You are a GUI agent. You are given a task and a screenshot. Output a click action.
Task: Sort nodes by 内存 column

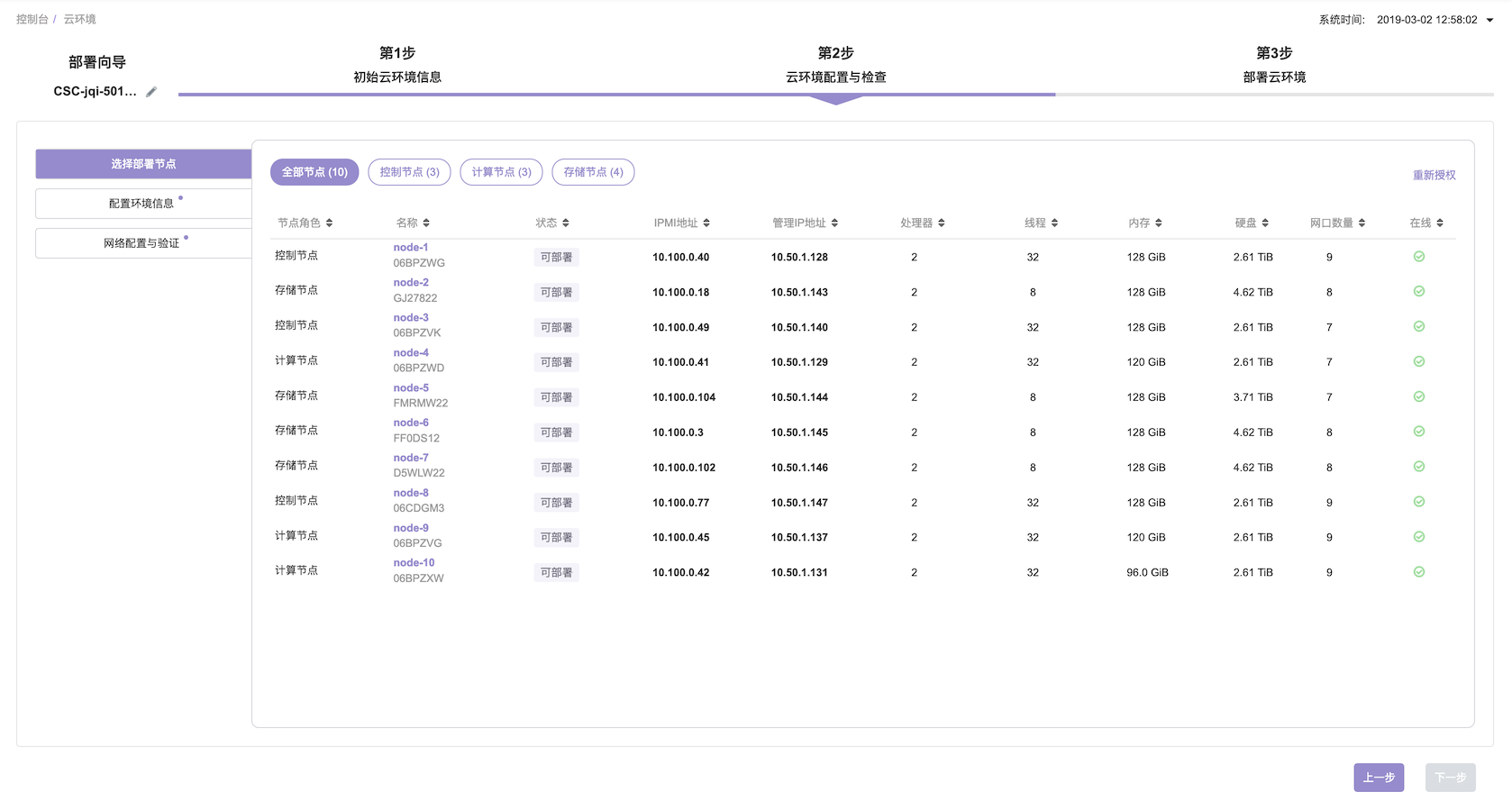pos(1158,223)
